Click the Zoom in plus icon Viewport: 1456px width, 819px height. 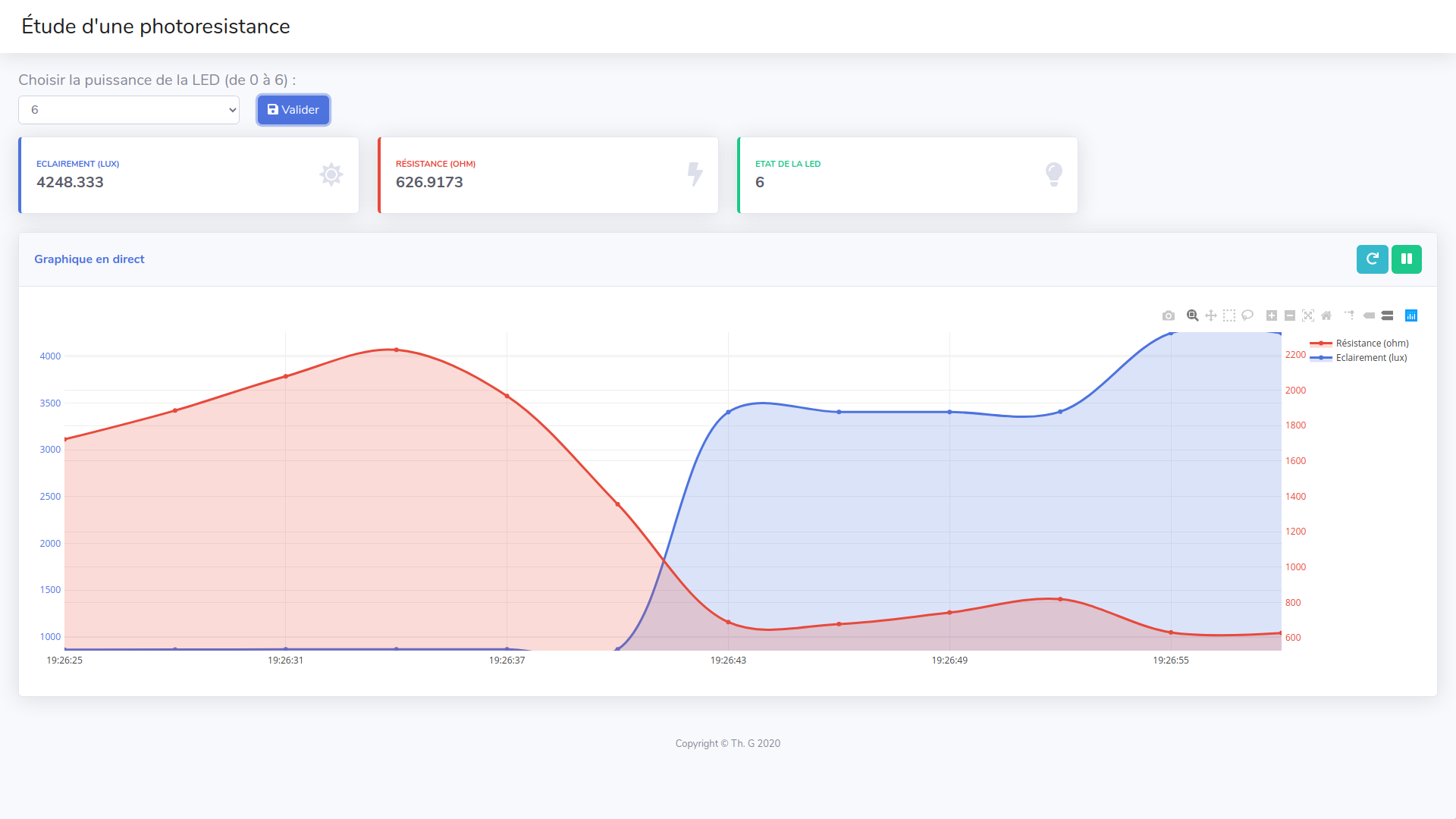(x=1272, y=315)
